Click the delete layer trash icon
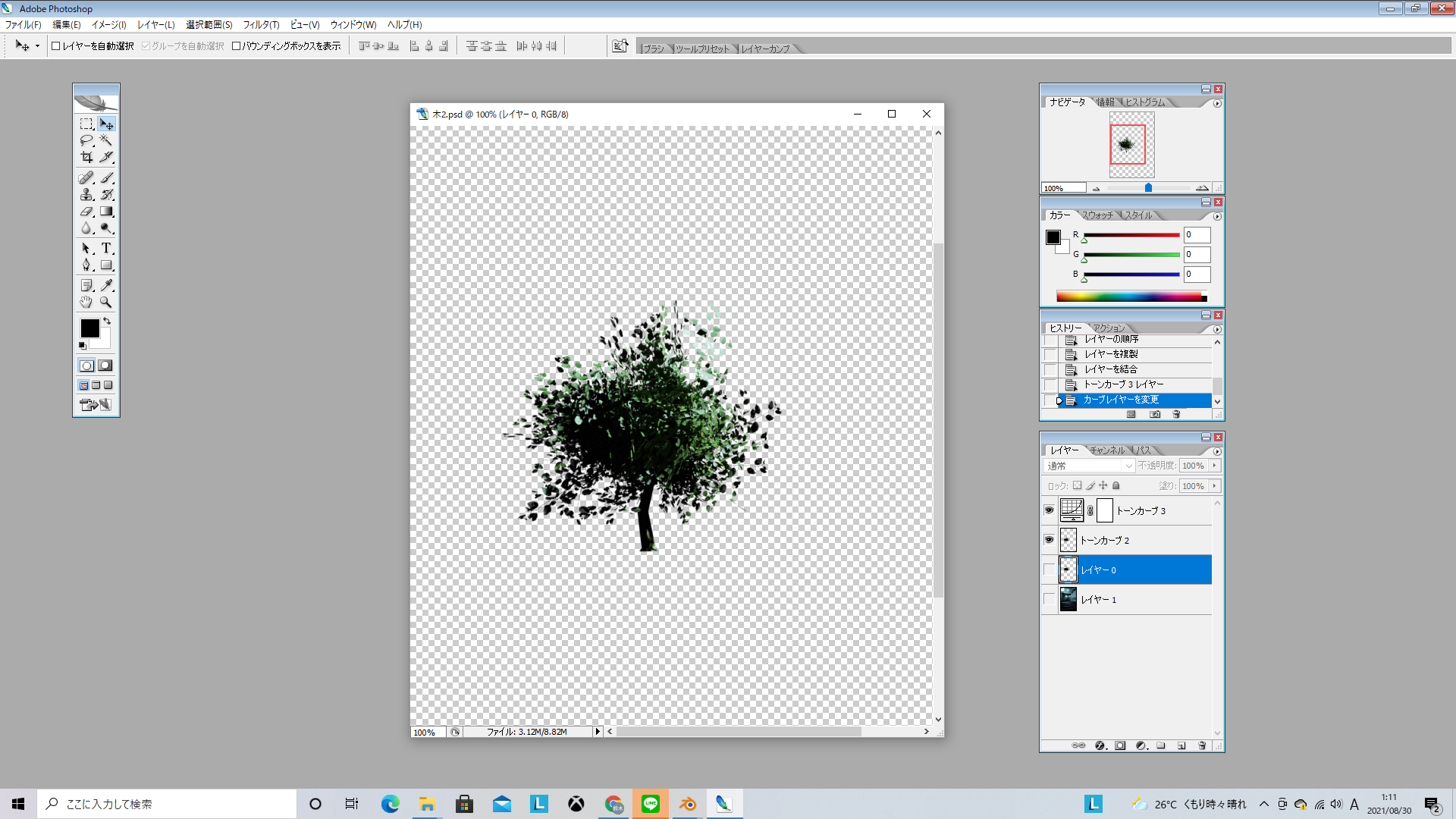This screenshot has width=1456, height=819. [1202, 745]
